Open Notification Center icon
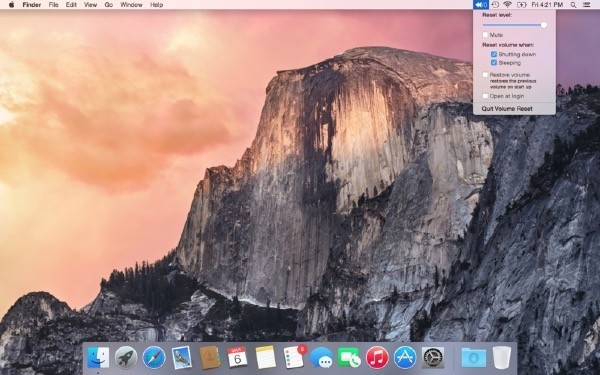 [x=587, y=5]
